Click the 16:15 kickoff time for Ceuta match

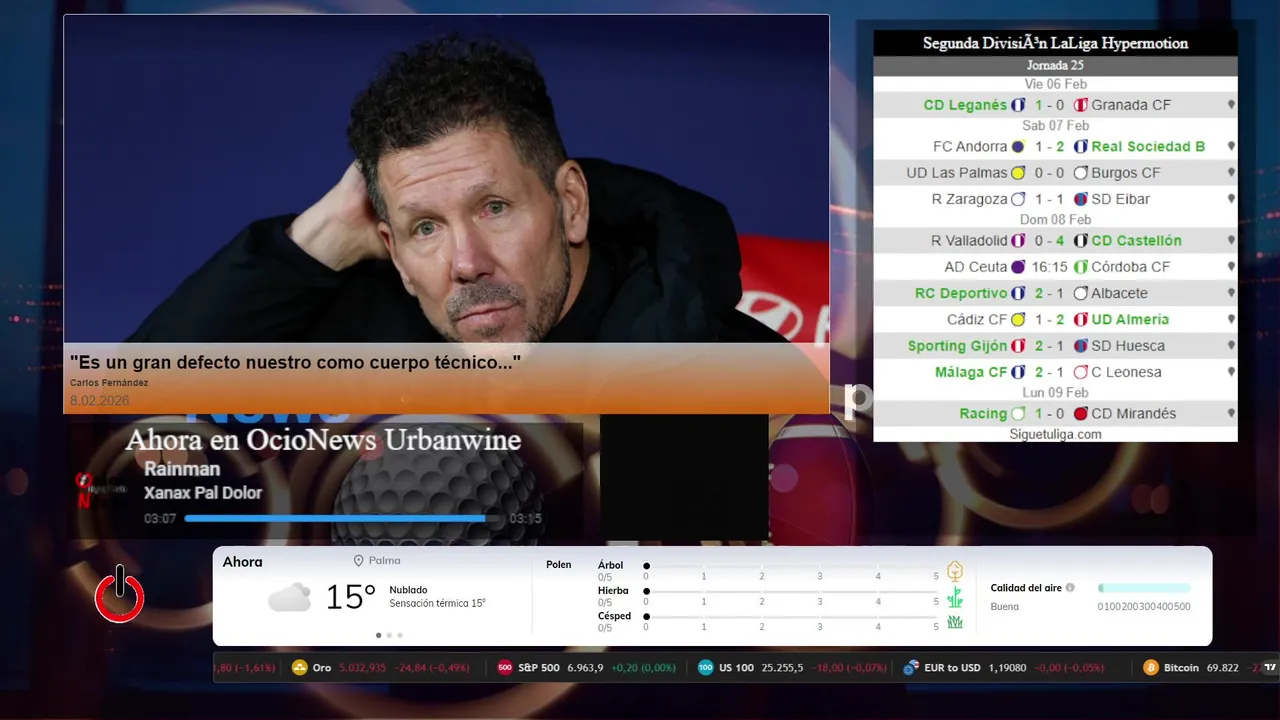coord(1050,267)
